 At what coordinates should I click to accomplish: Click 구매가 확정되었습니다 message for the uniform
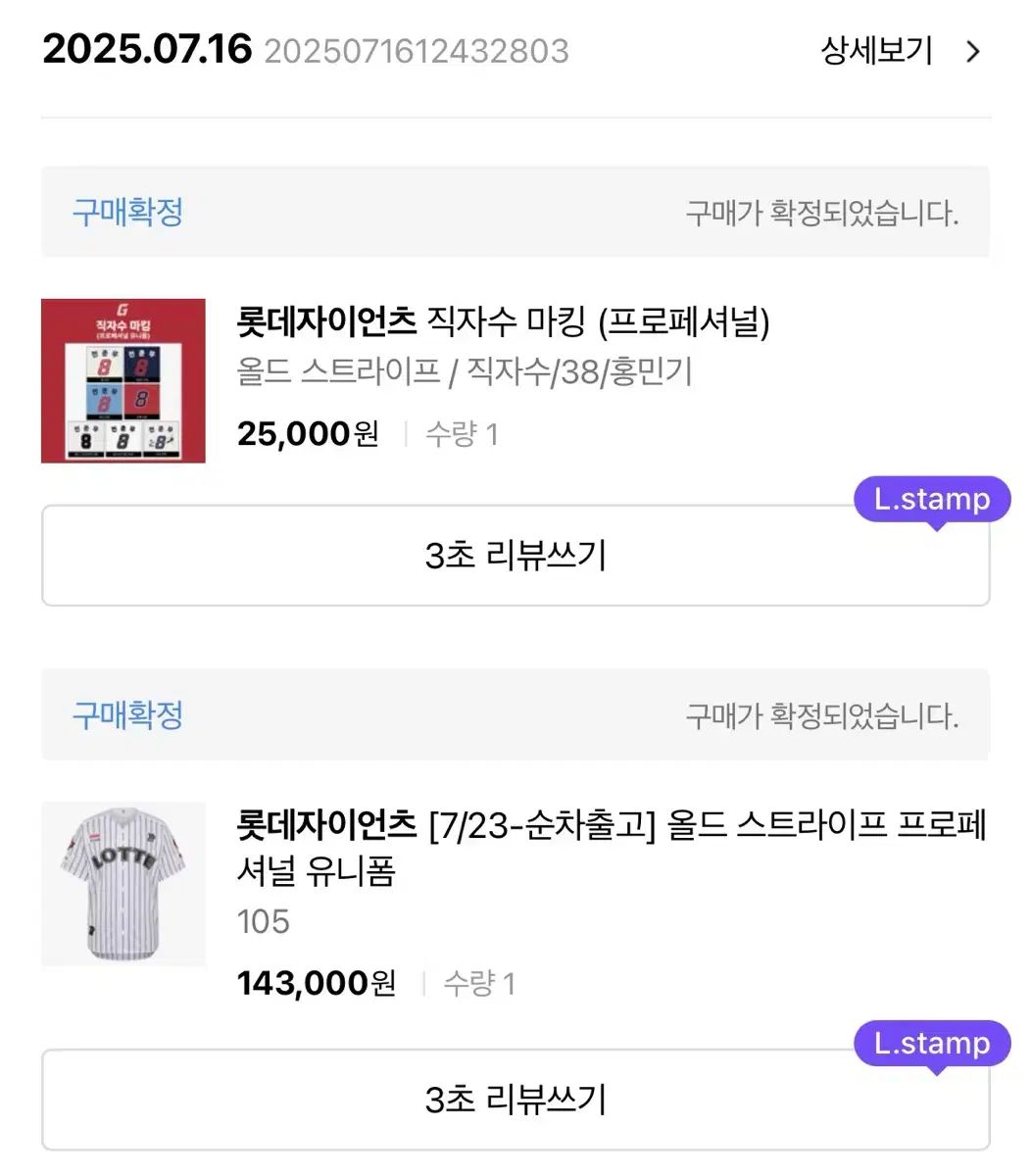(821, 716)
